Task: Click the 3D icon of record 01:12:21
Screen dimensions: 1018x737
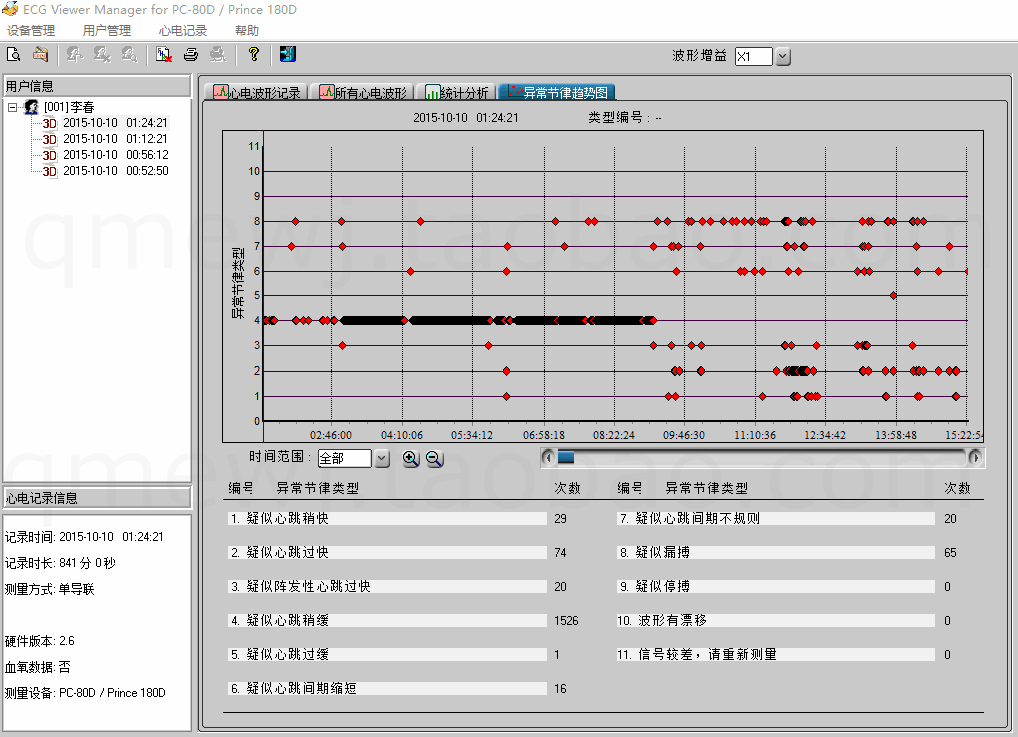Action: (x=49, y=139)
